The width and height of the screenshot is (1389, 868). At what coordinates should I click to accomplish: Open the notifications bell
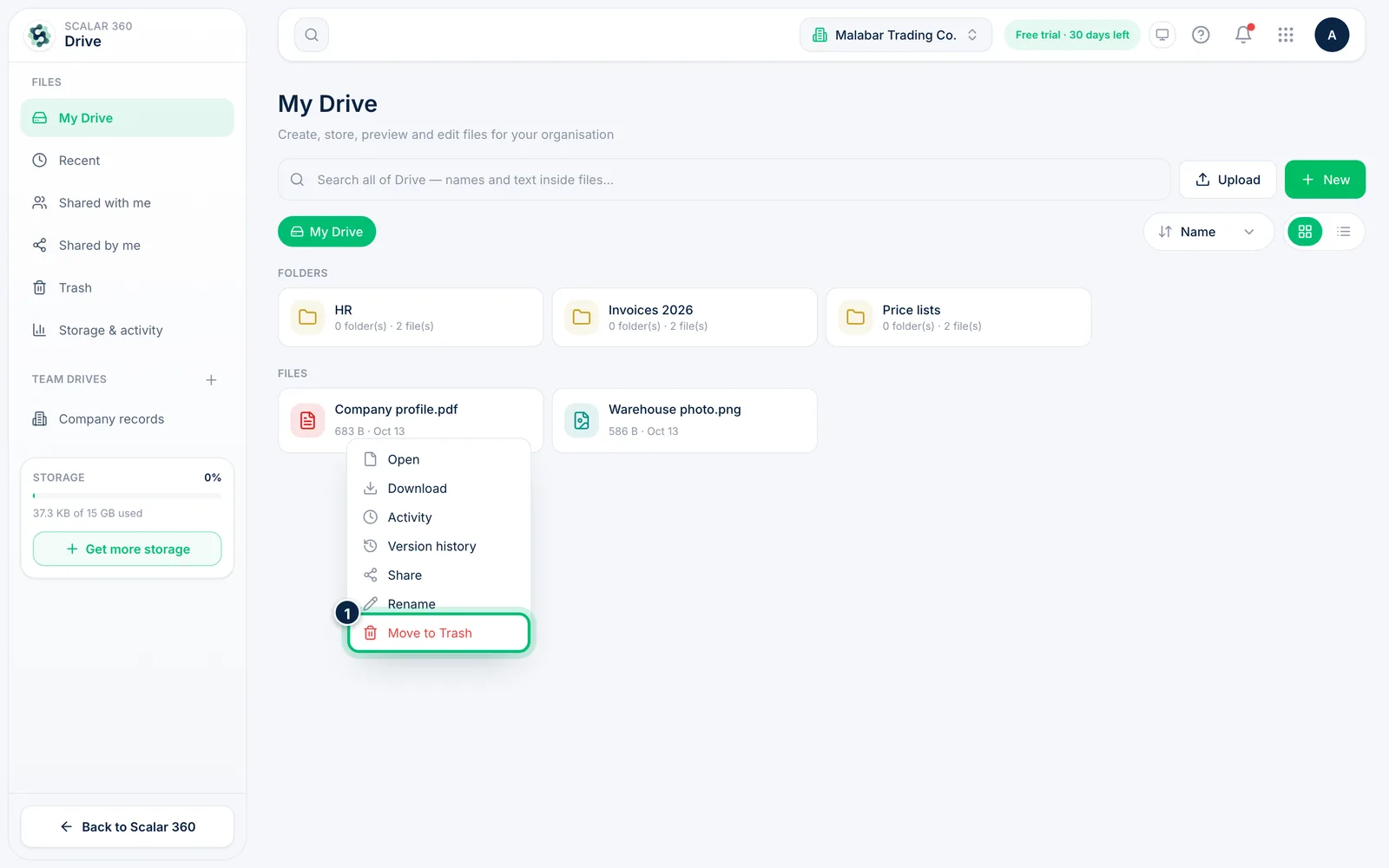[1243, 35]
